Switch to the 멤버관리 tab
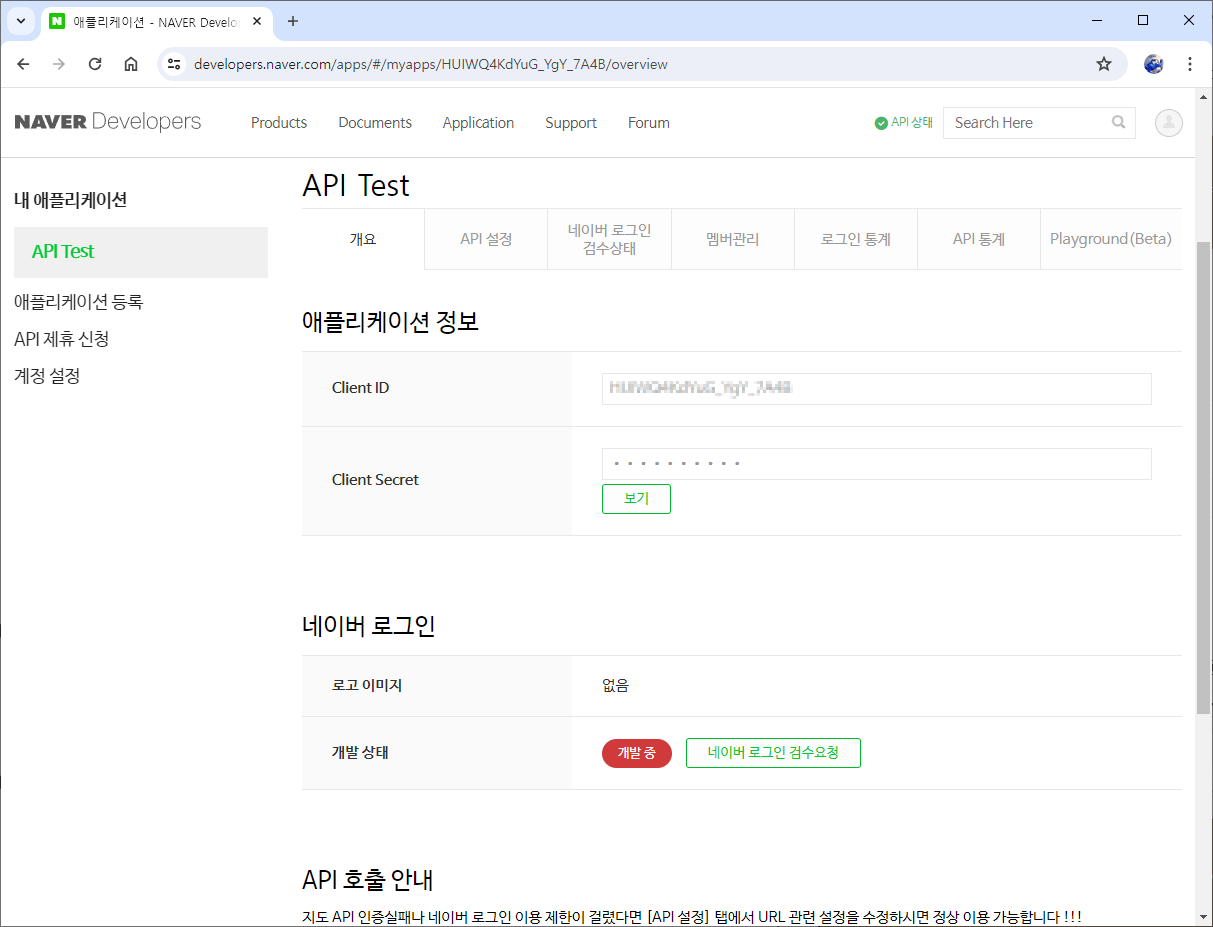 [733, 240]
